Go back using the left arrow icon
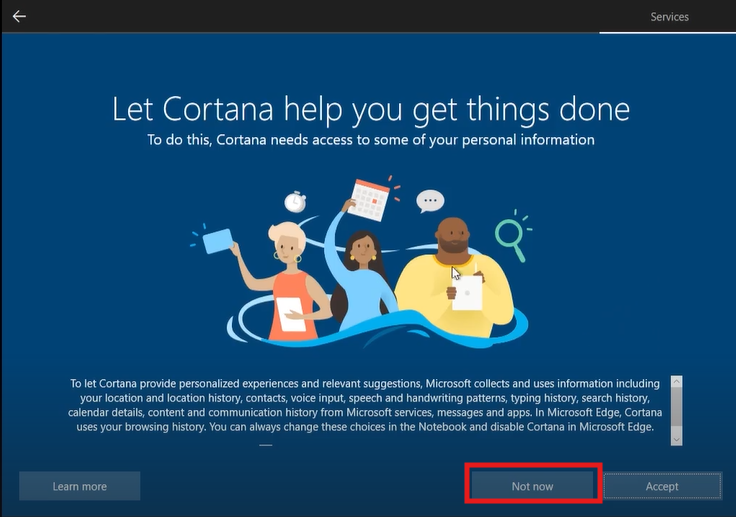Viewport: 736px width, 517px height. [x=19, y=16]
